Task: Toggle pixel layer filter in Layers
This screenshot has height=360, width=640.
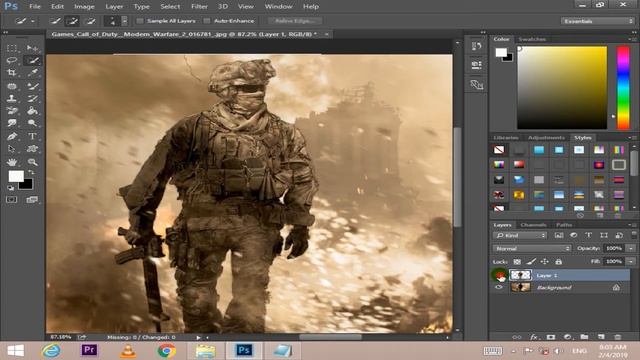Action: [558, 235]
